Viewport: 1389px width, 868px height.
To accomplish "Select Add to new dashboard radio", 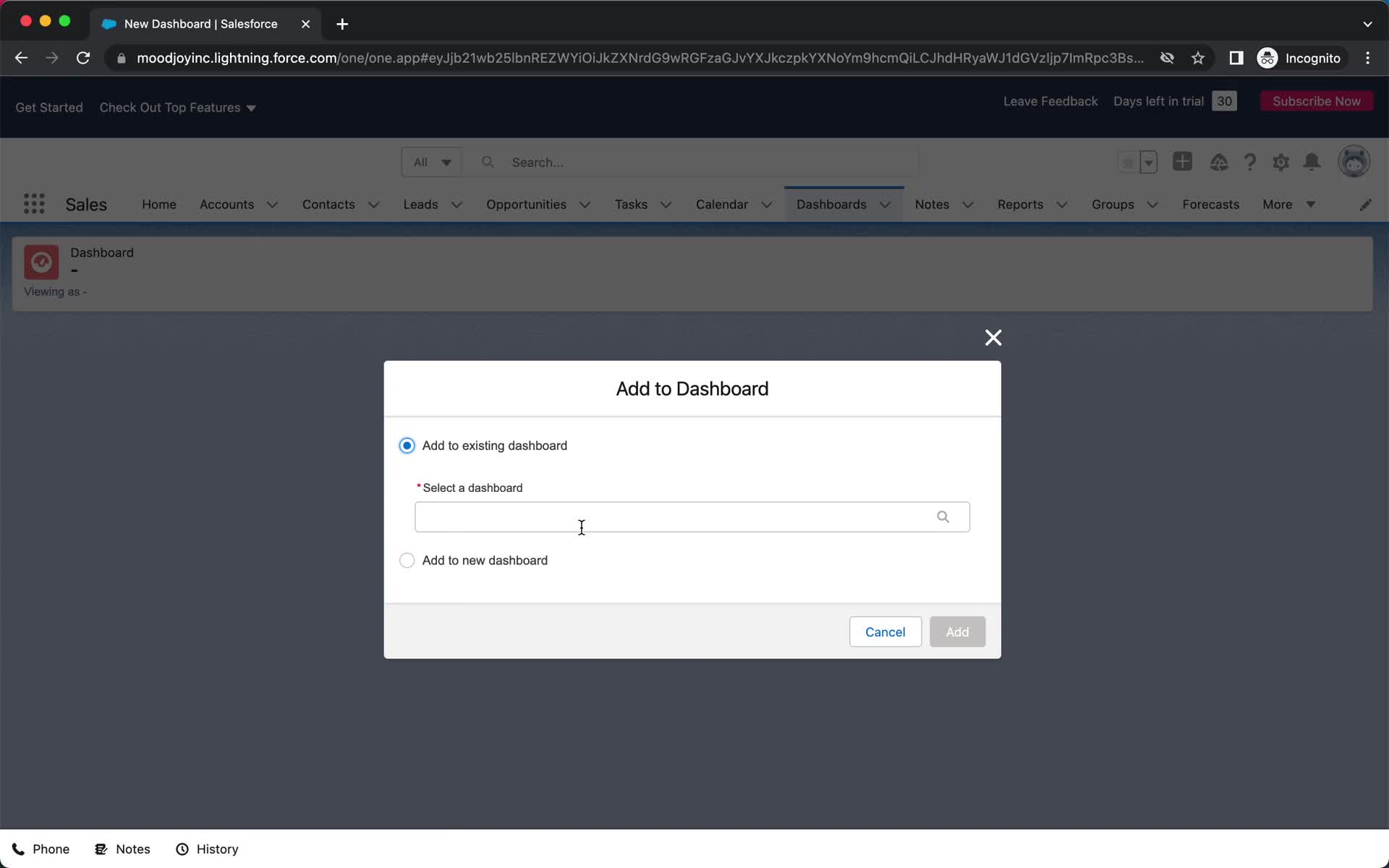I will tap(407, 561).
